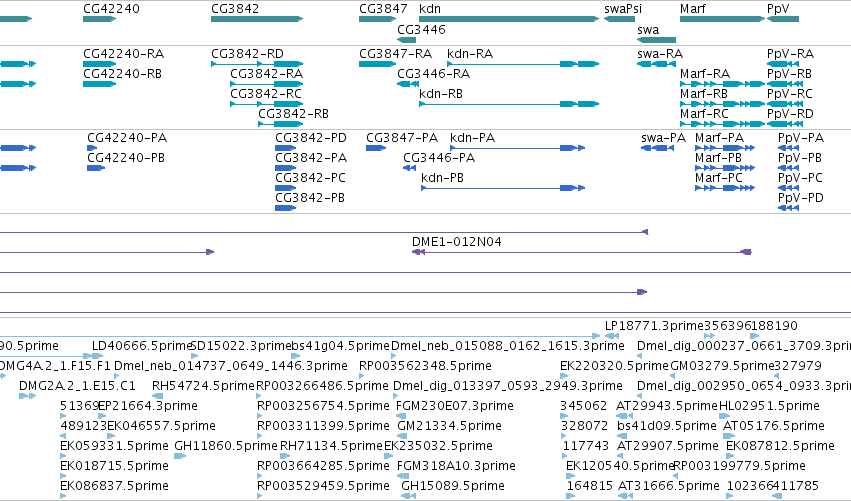This screenshot has height=501, width=851.
Task: Select the kdn gene span
Action: pyautogui.click(x=509, y=19)
